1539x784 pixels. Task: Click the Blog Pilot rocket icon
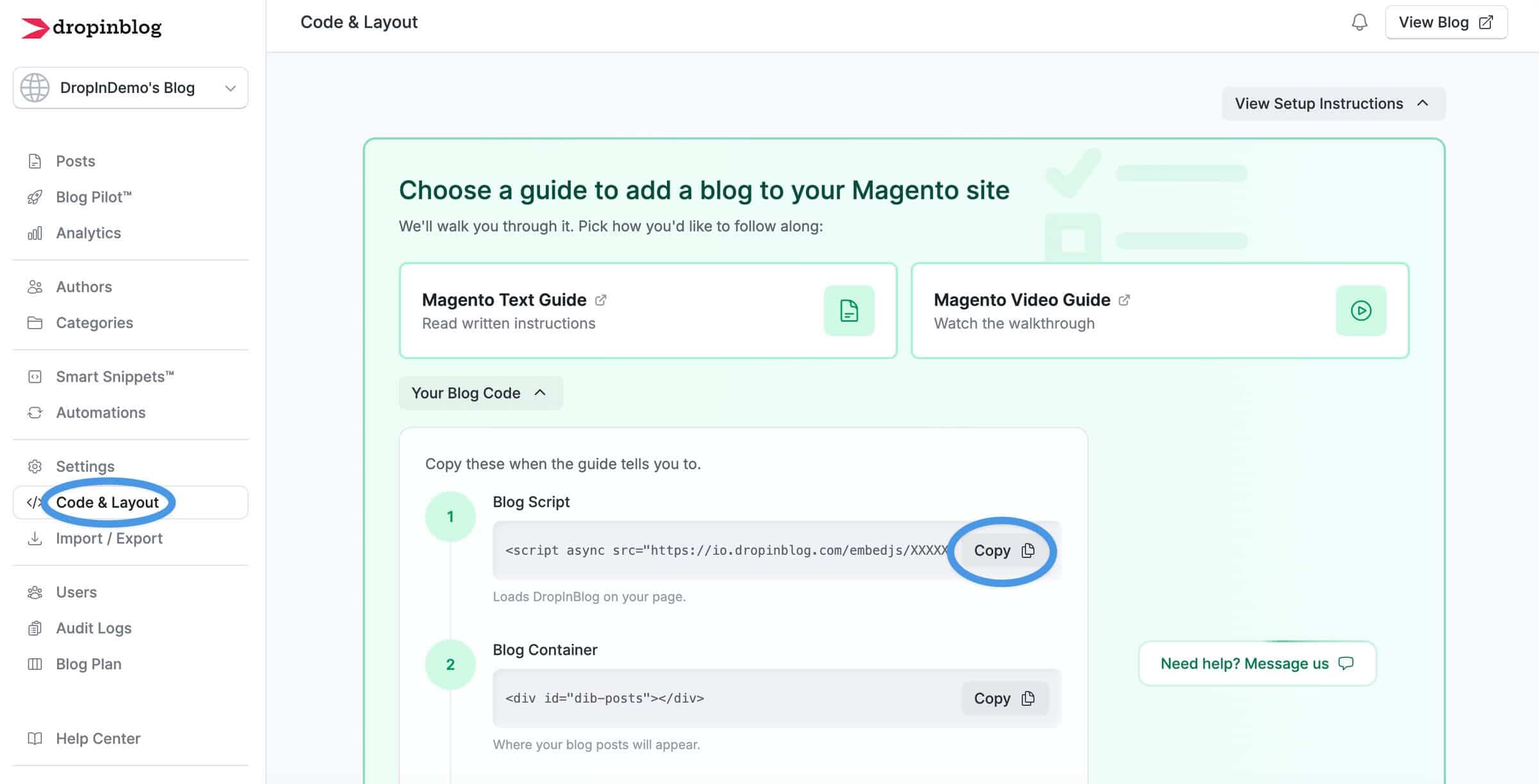[x=35, y=197]
